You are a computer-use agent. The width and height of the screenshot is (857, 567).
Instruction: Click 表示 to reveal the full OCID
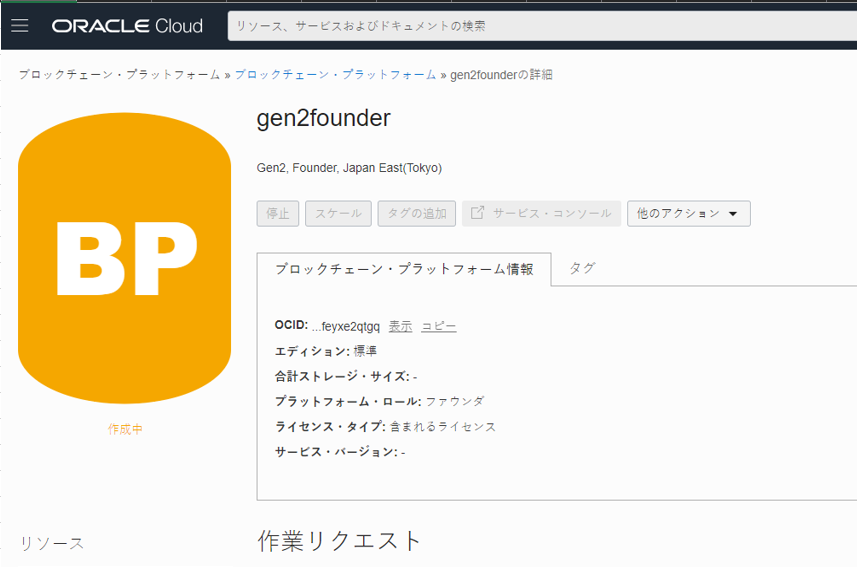[x=400, y=326]
